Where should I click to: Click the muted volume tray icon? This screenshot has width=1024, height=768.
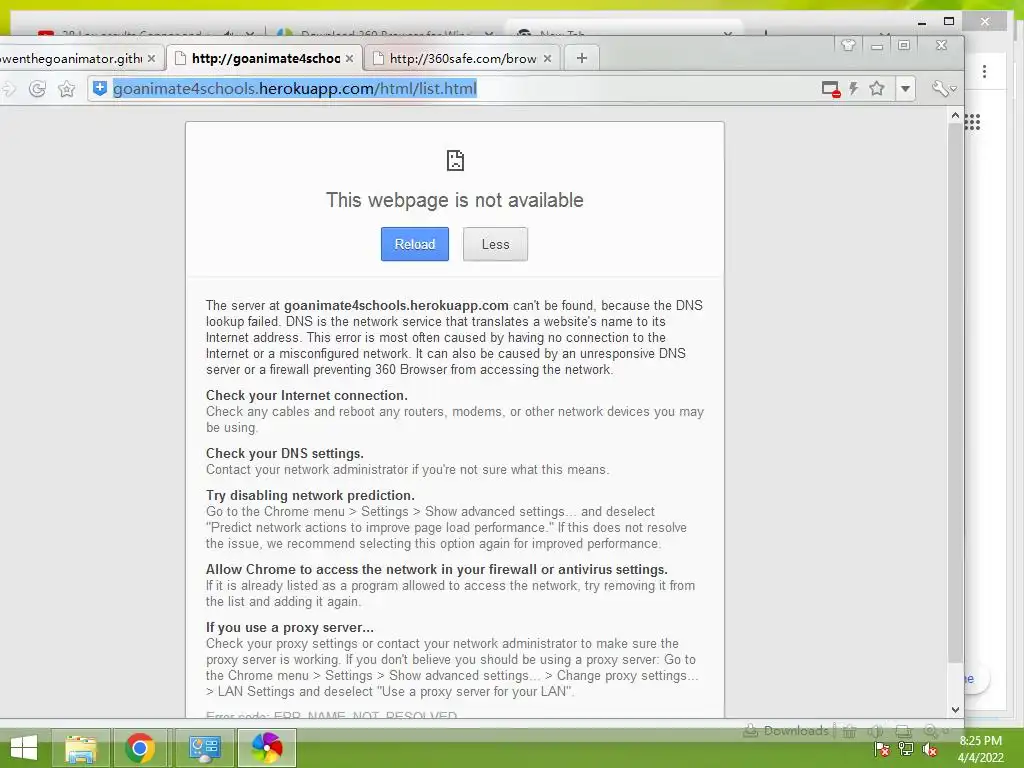click(x=930, y=750)
